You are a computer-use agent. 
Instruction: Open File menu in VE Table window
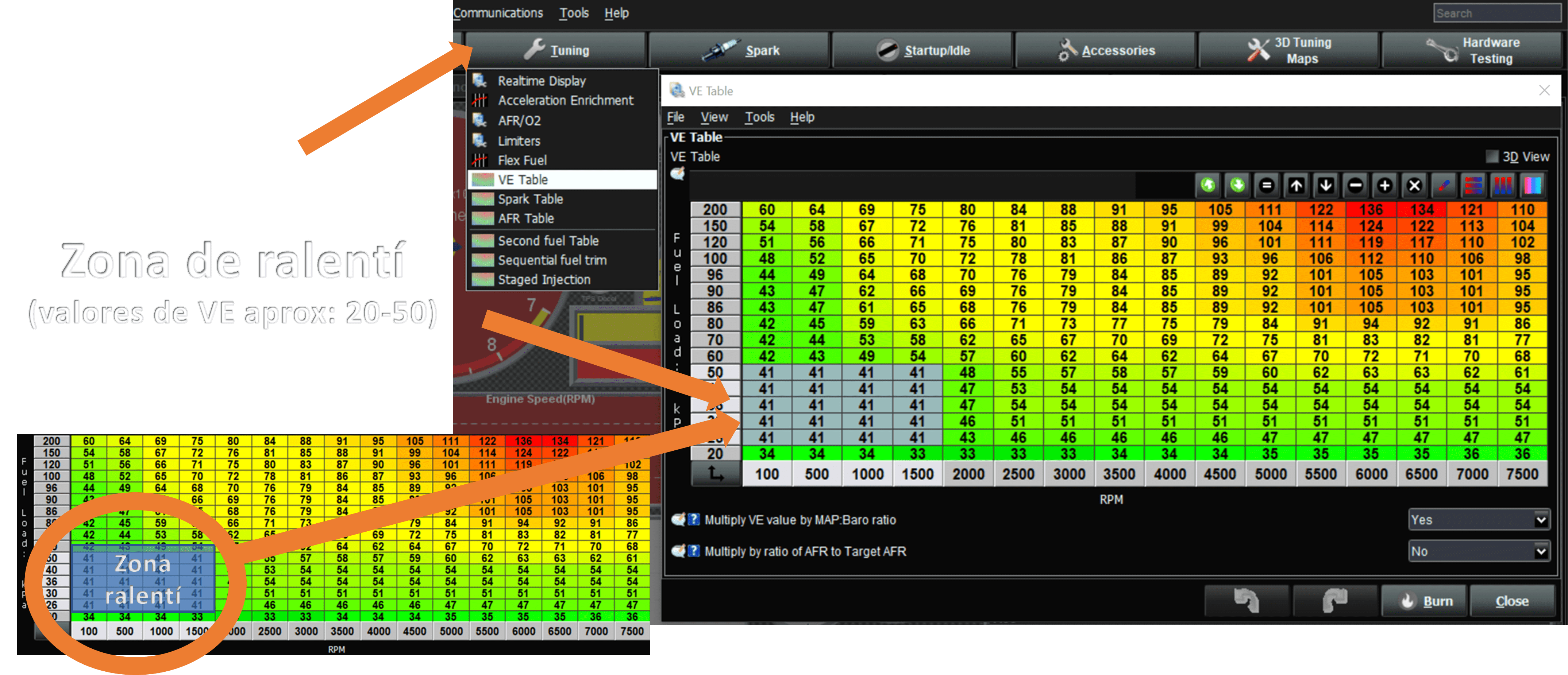click(x=676, y=117)
